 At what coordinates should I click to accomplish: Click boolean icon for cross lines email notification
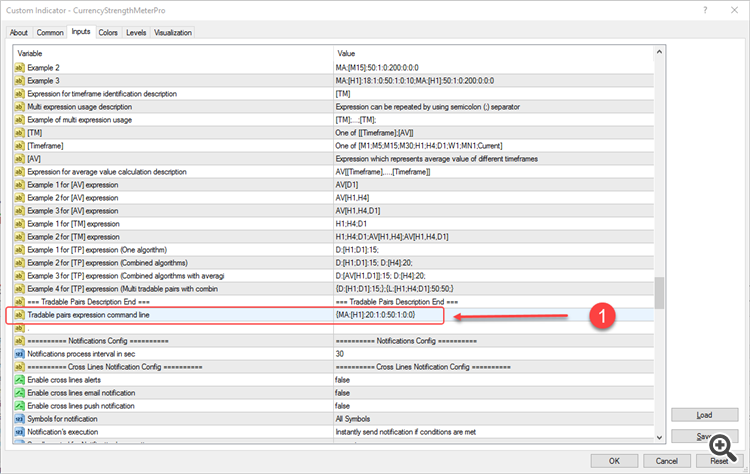(19, 393)
